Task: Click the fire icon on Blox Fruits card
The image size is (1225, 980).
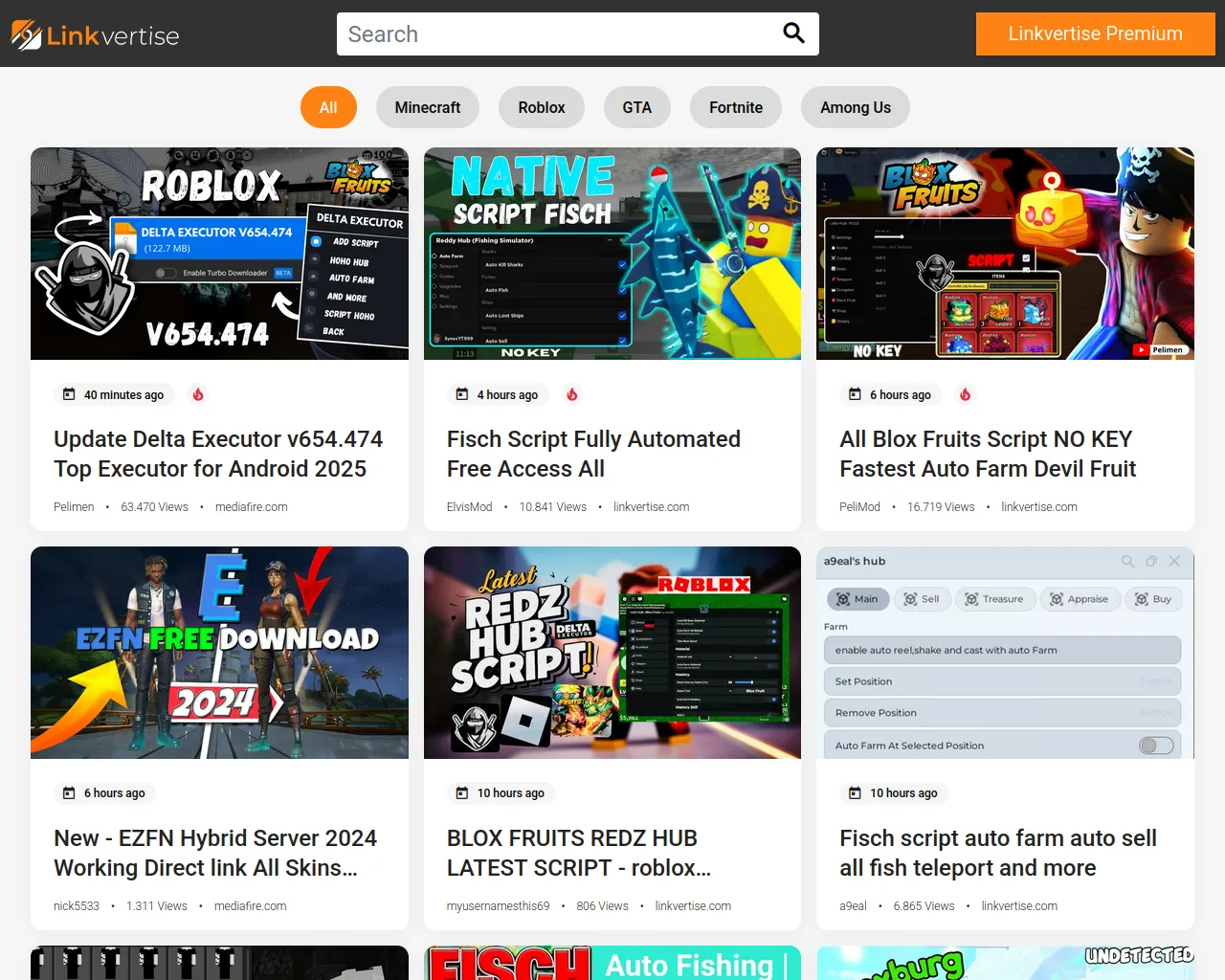Action: [x=966, y=394]
